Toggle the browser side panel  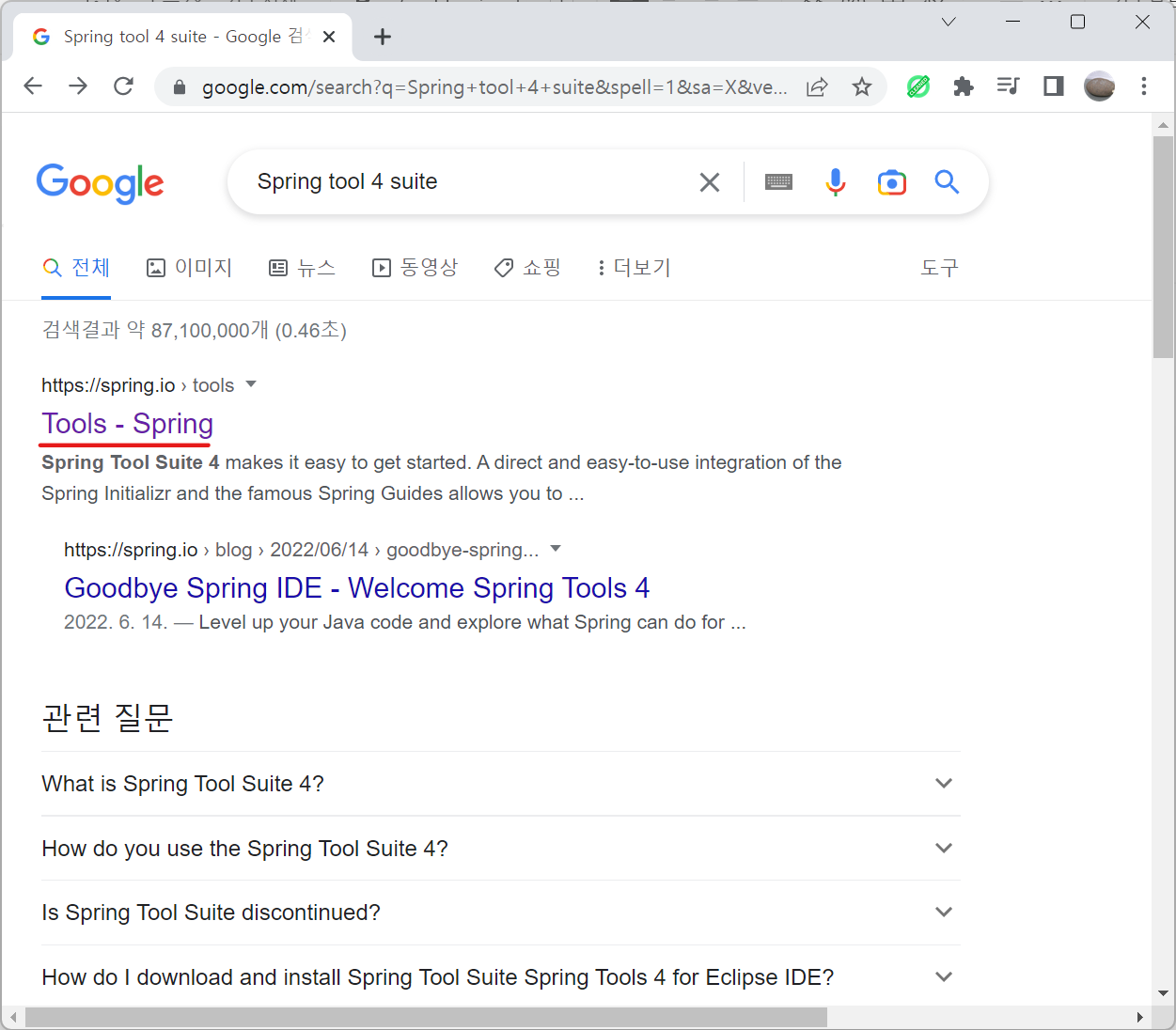[x=1054, y=86]
